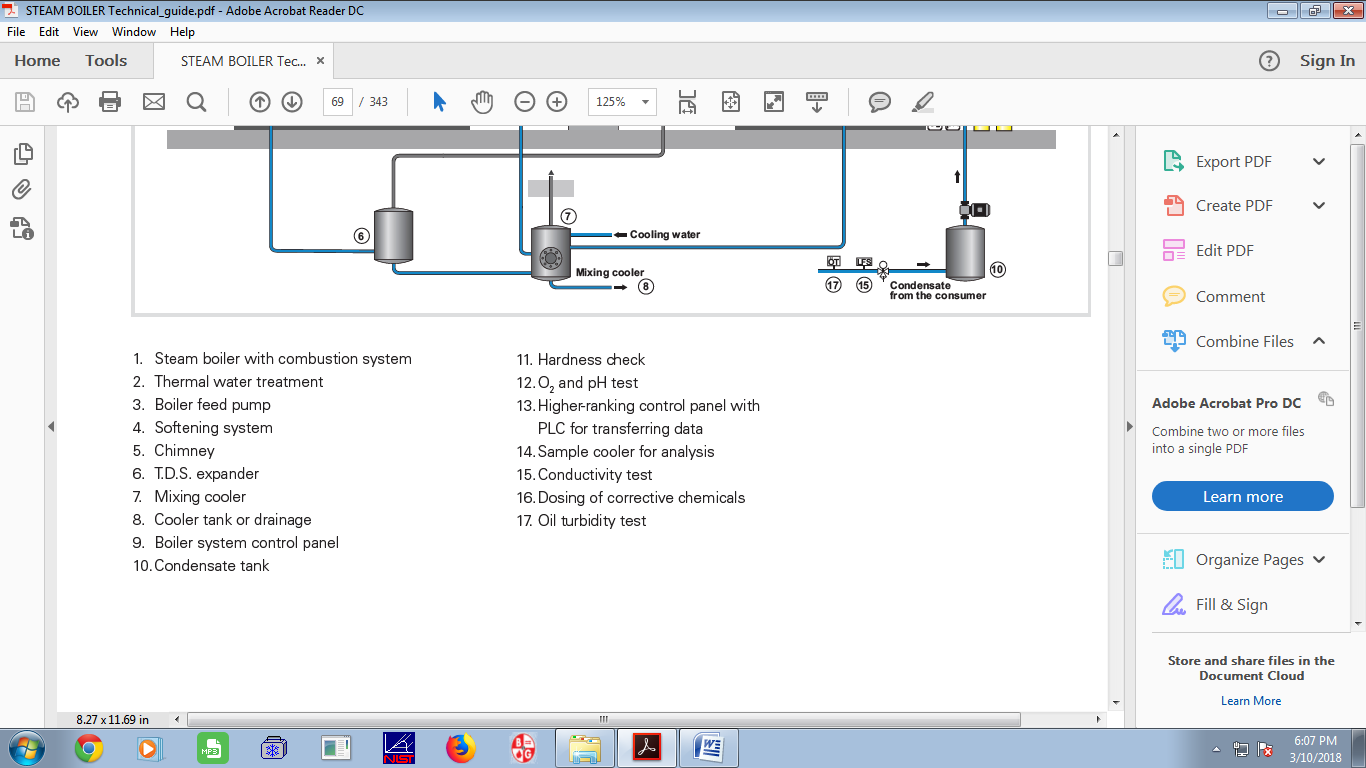
Task: Open the View menu
Action: tap(85, 31)
